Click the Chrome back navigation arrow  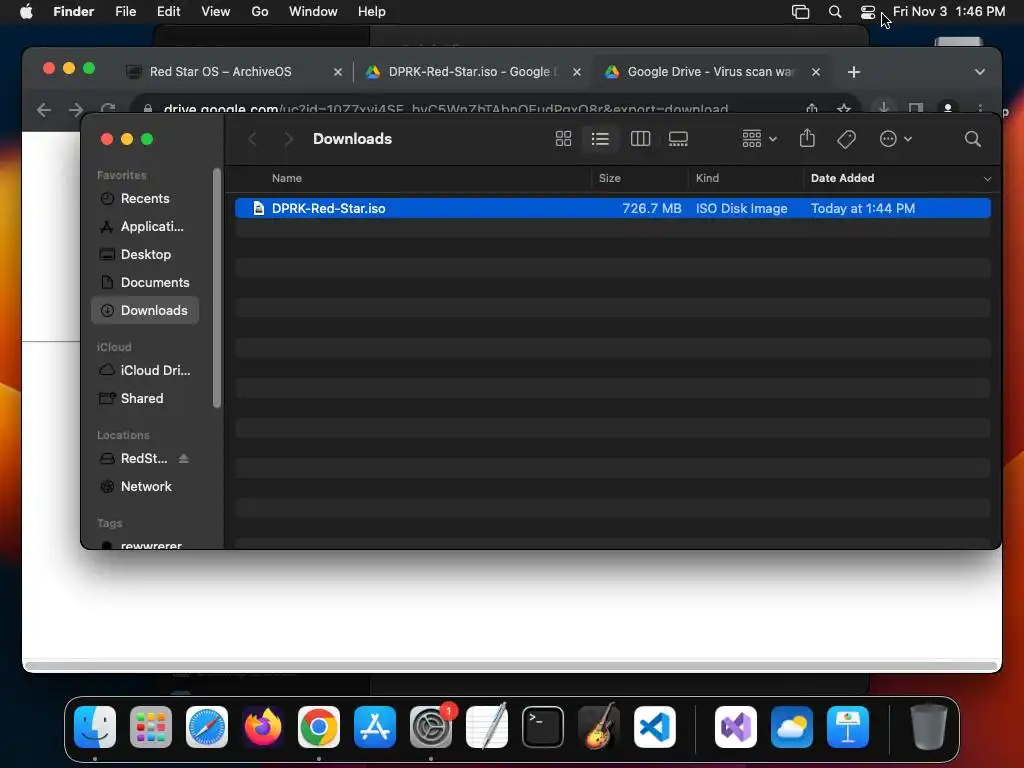44,110
